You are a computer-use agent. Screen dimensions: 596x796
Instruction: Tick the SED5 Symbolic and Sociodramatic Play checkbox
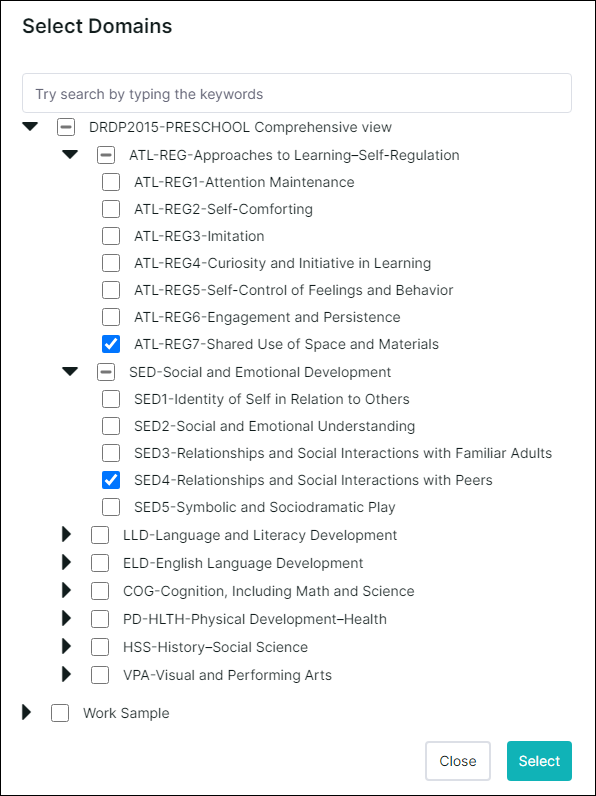111,507
